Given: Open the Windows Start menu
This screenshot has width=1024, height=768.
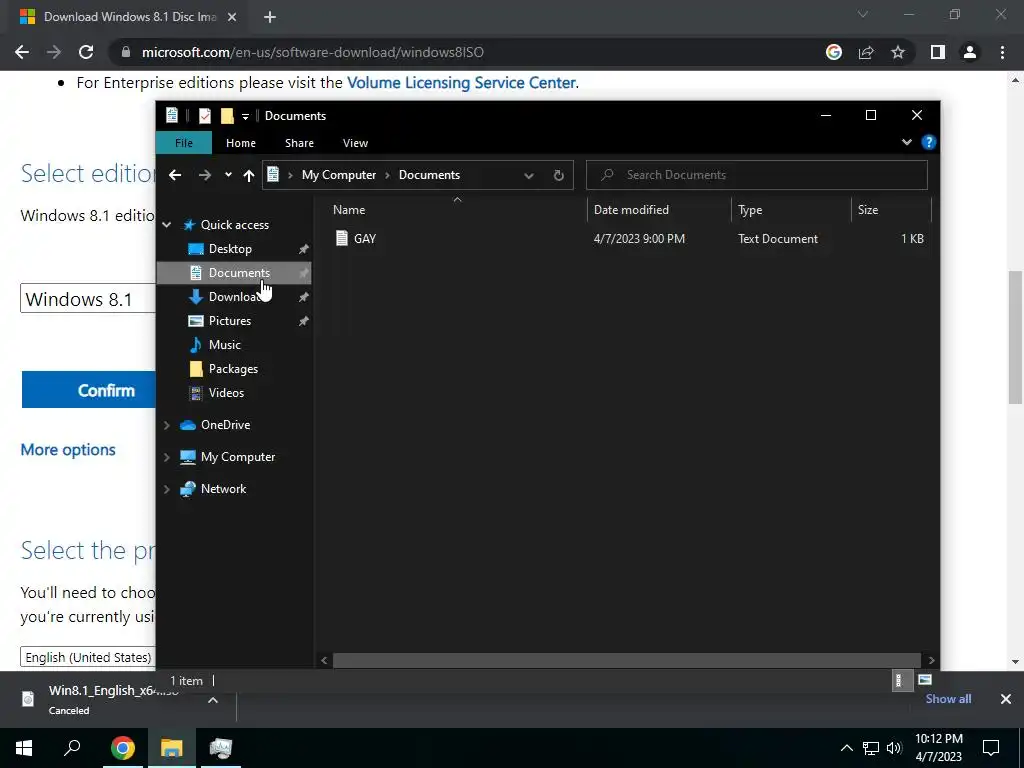Looking at the screenshot, I should [x=24, y=748].
